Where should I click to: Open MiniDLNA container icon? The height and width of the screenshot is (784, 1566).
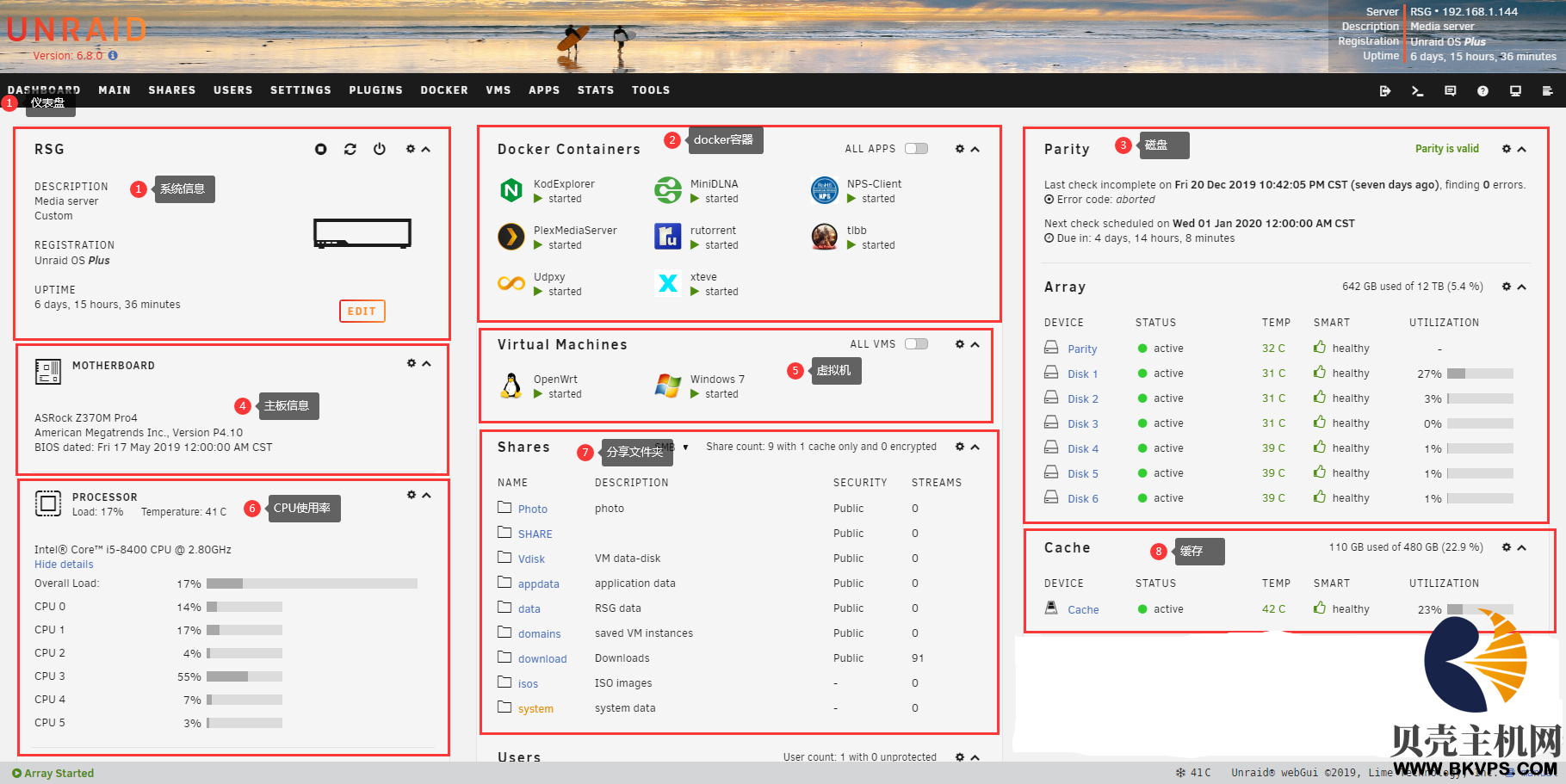point(668,190)
